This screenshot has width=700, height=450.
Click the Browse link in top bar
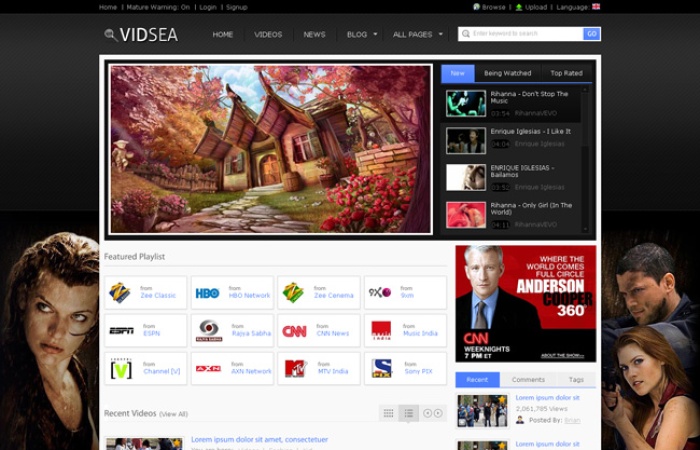[493, 7]
